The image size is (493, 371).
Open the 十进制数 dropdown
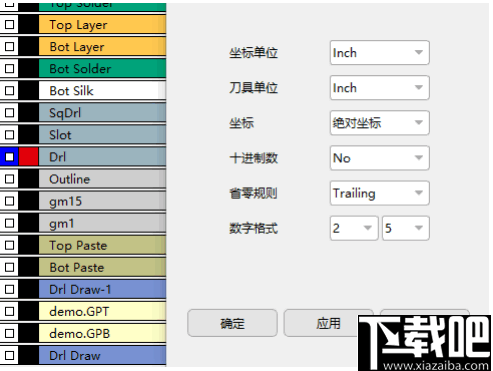(379, 158)
